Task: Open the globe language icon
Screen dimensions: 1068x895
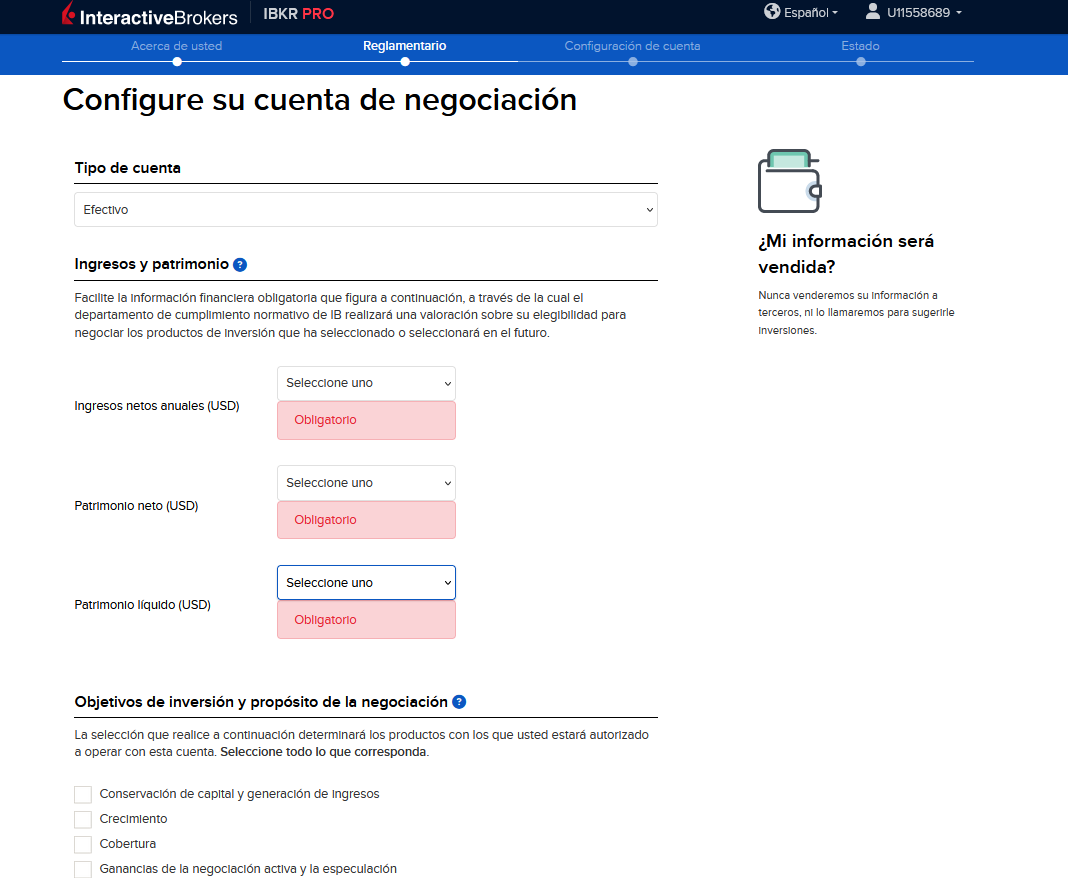Action: pos(769,12)
